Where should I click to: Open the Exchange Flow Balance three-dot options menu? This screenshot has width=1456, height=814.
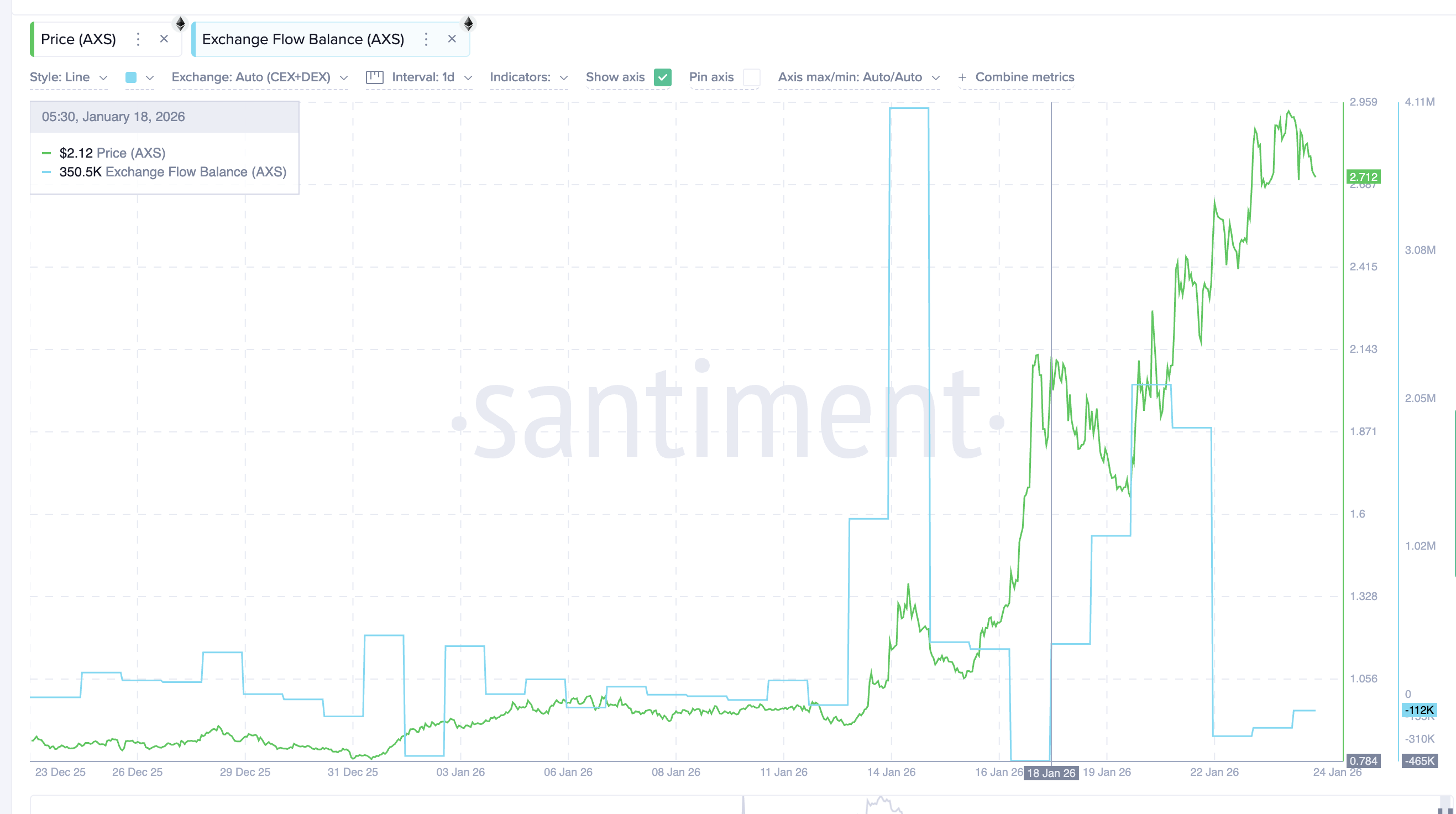pos(426,39)
